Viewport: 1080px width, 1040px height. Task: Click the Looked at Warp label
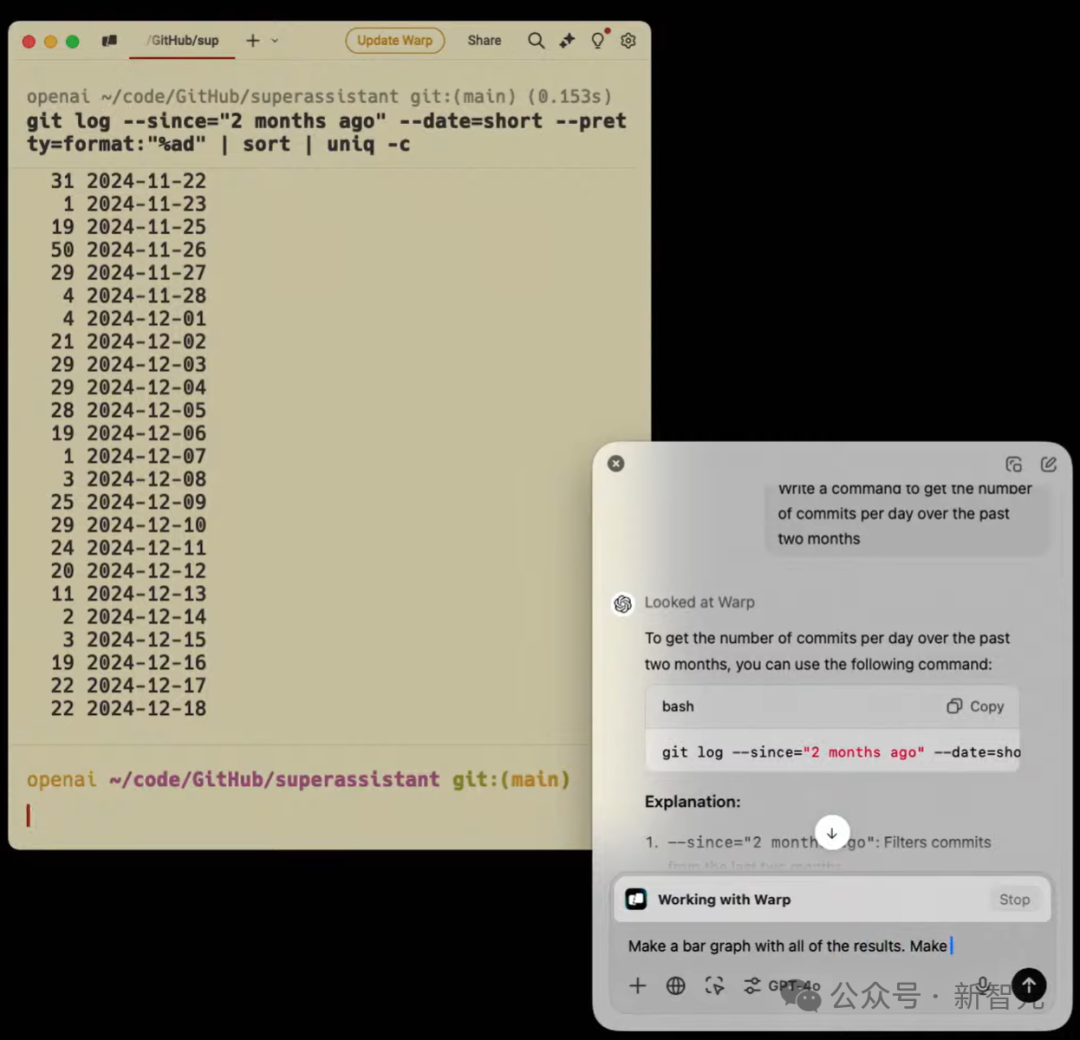[x=699, y=603]
